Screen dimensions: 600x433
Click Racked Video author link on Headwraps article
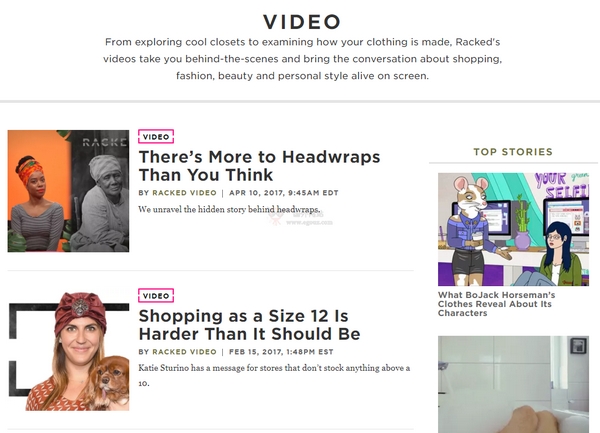(184, 193)
